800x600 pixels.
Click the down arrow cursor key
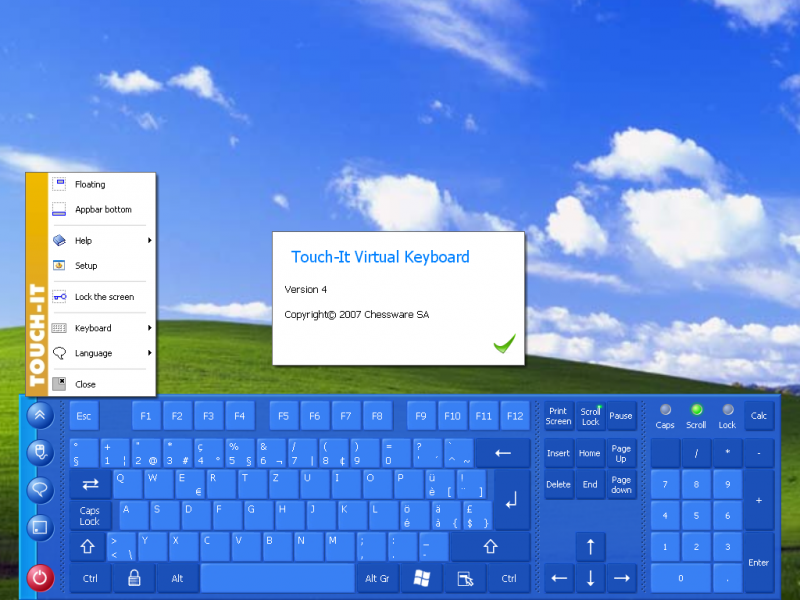click(590, 578)
